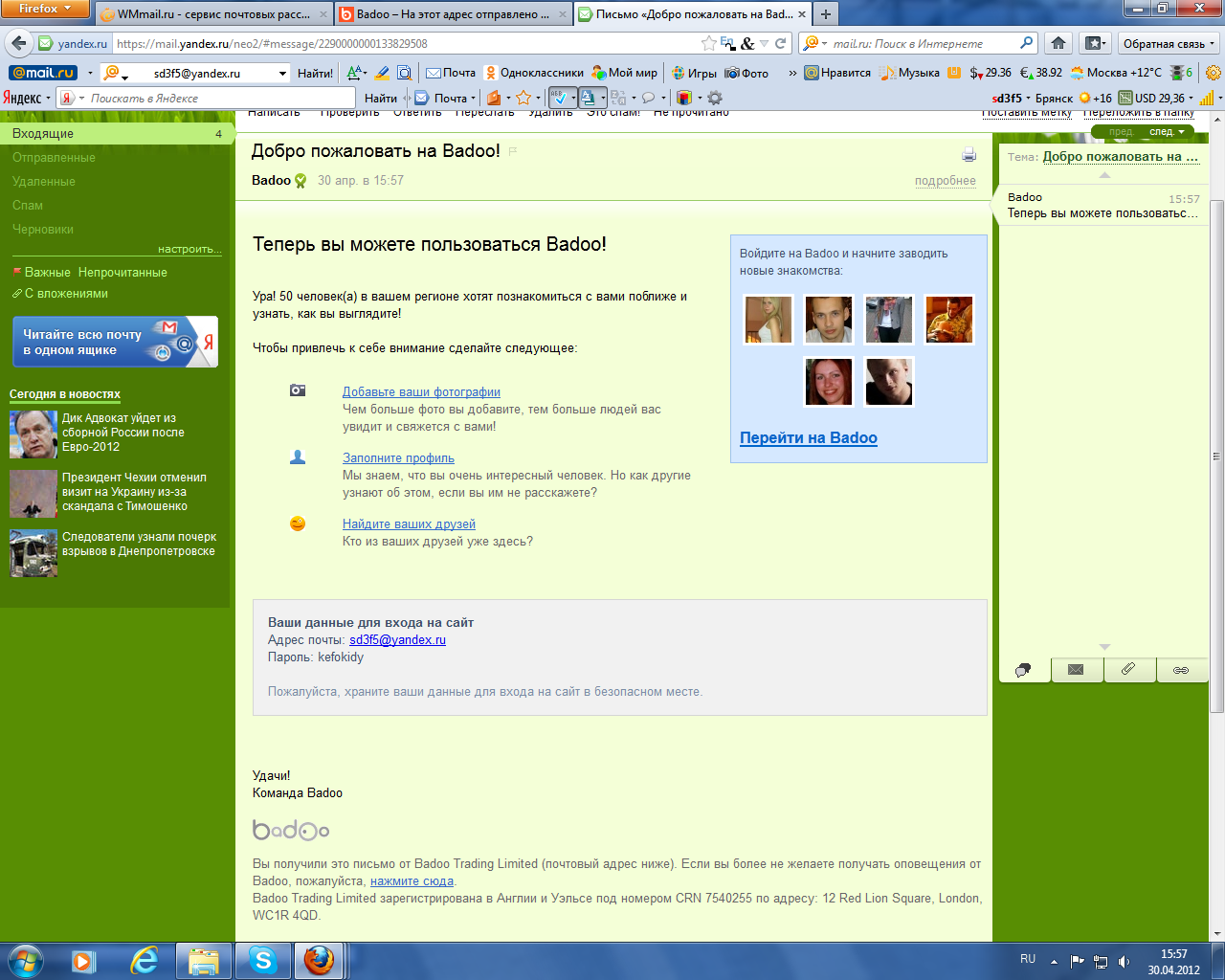1225x980 pixels.
Task: Expand the sd3f5@yandex.ru account dropdown
Action: coord(283,73)
